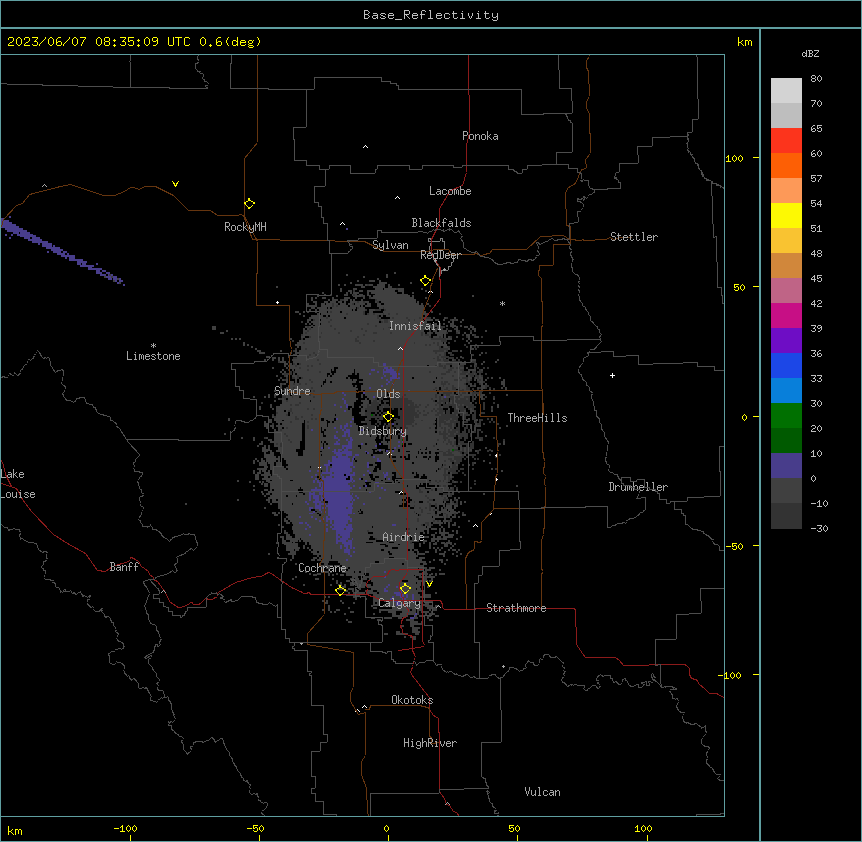Click the white plus marker west of Drumheller
The height and width of the screenshot is (842, 862).
[x=612, y=375]
